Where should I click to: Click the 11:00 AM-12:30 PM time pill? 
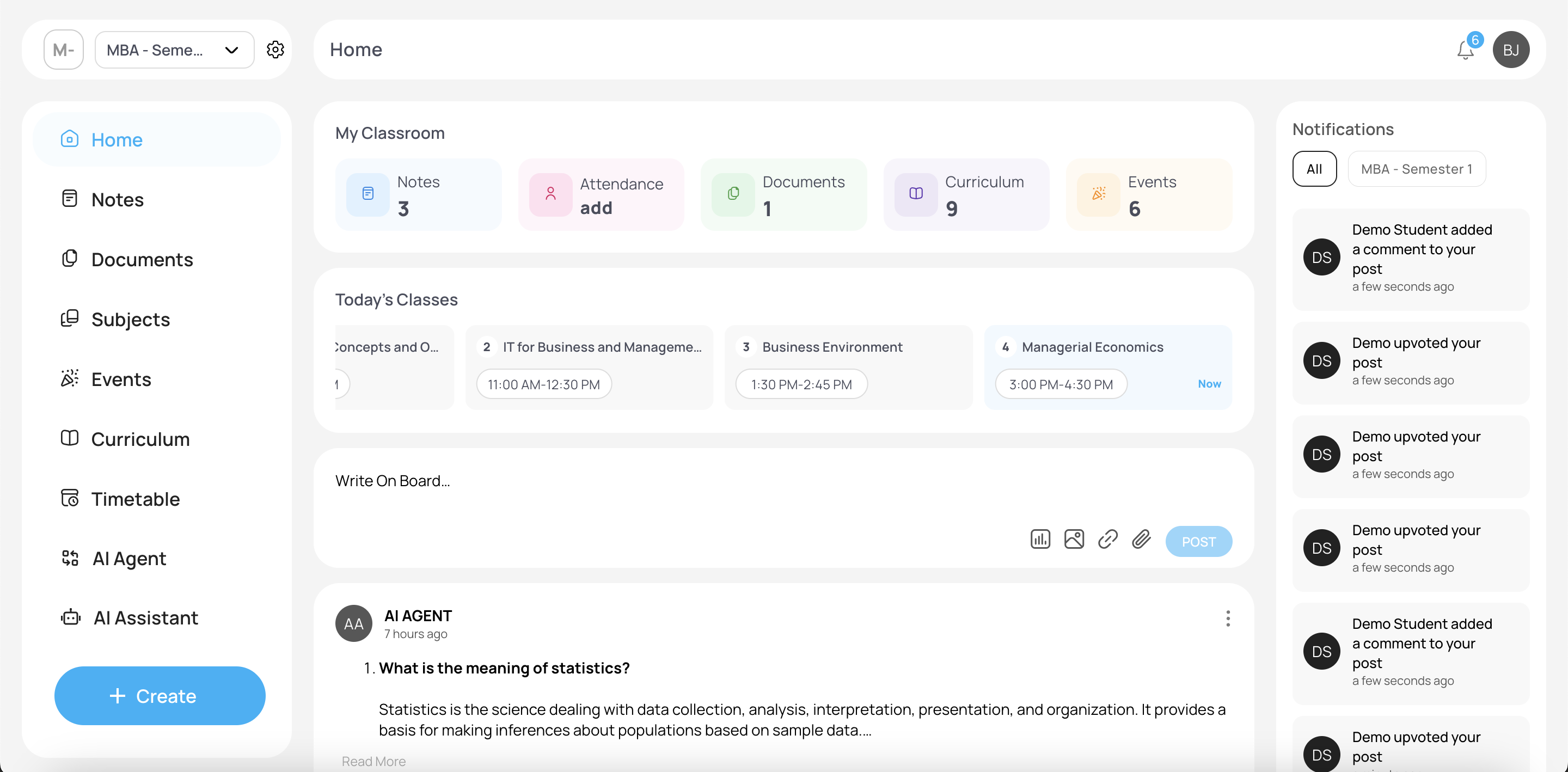(543, 384)
